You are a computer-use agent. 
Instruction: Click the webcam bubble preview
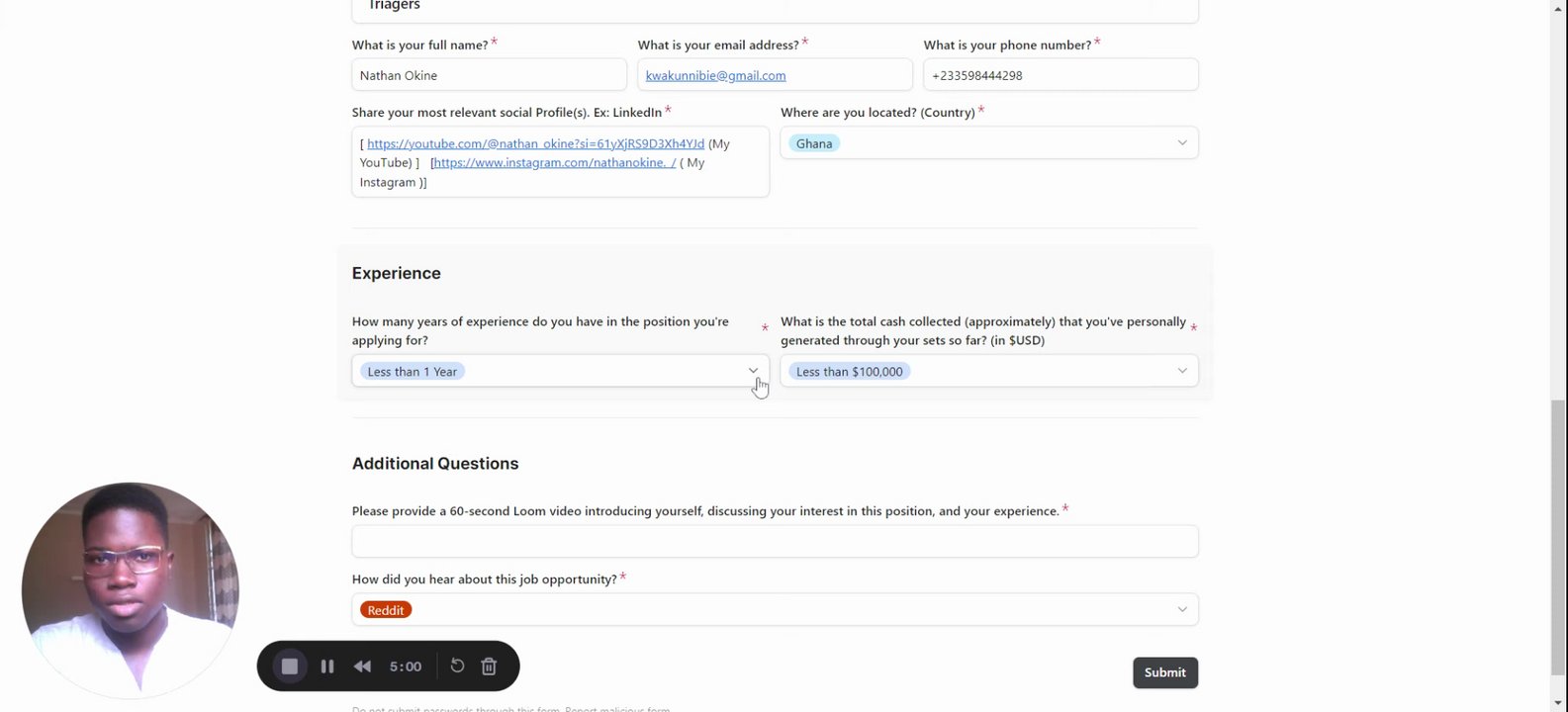pos(130,589)
